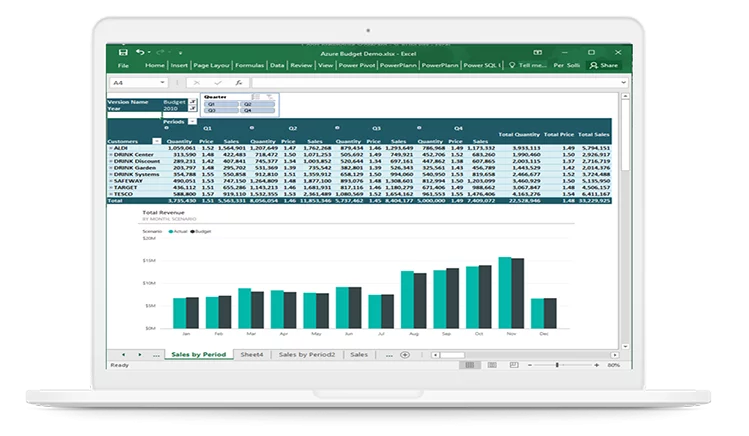Collapse the Q1 column group
This screenshot has width=749, height=436.
click(167, 128)
